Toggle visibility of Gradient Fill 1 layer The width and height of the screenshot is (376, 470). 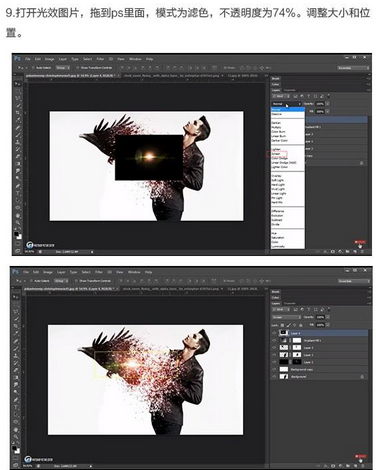(x=274, y=340)
